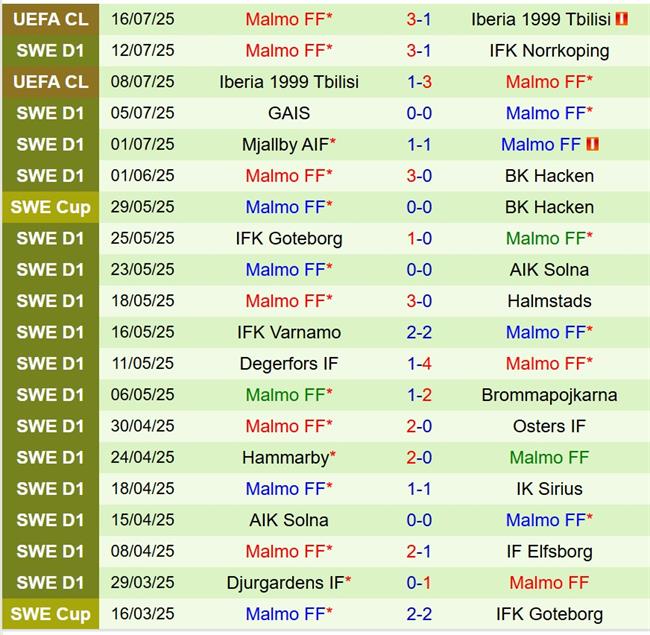
Task: Open the SWE Cup label on the 29/05/25 row
Action: pyautogui.click(x=50, y=207)
